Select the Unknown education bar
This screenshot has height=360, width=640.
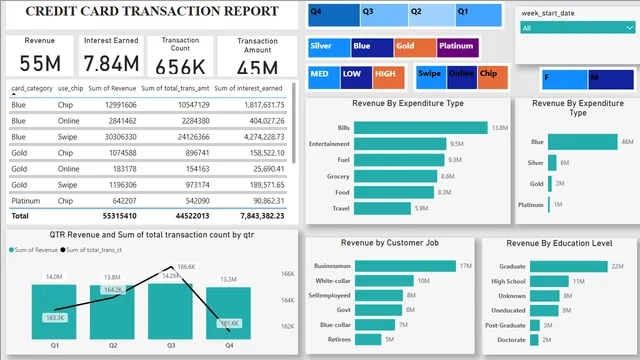coord(544,296)
